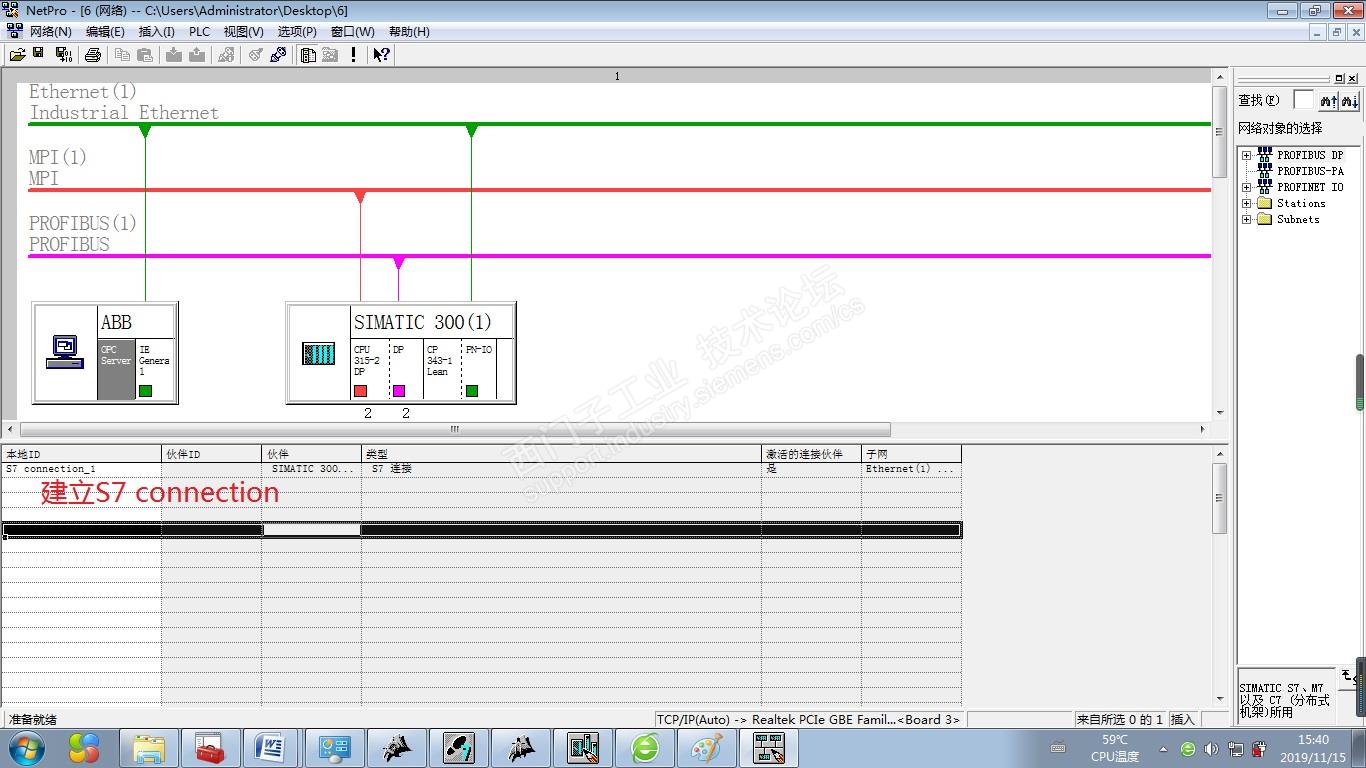Image resolution: width=1366 pixels, height=768 pixels.
Task: Select the CPU 315-2 DP module
Action: [369, 368]
